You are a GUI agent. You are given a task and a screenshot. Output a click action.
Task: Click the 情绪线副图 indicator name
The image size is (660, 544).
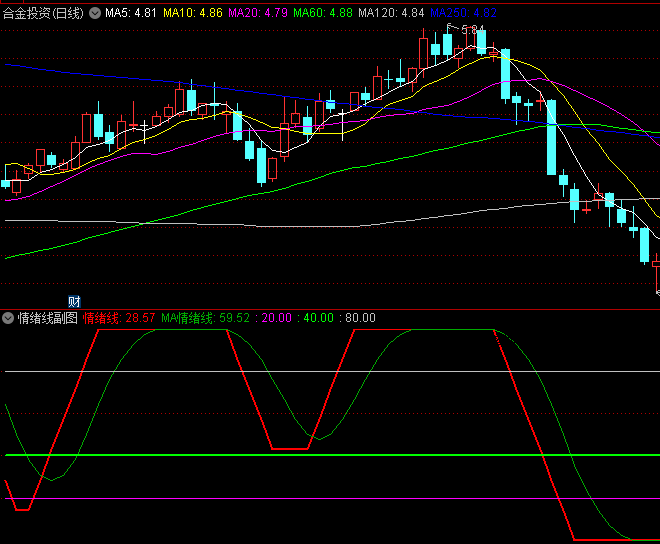pyautogui.click(x=48, y=318)
